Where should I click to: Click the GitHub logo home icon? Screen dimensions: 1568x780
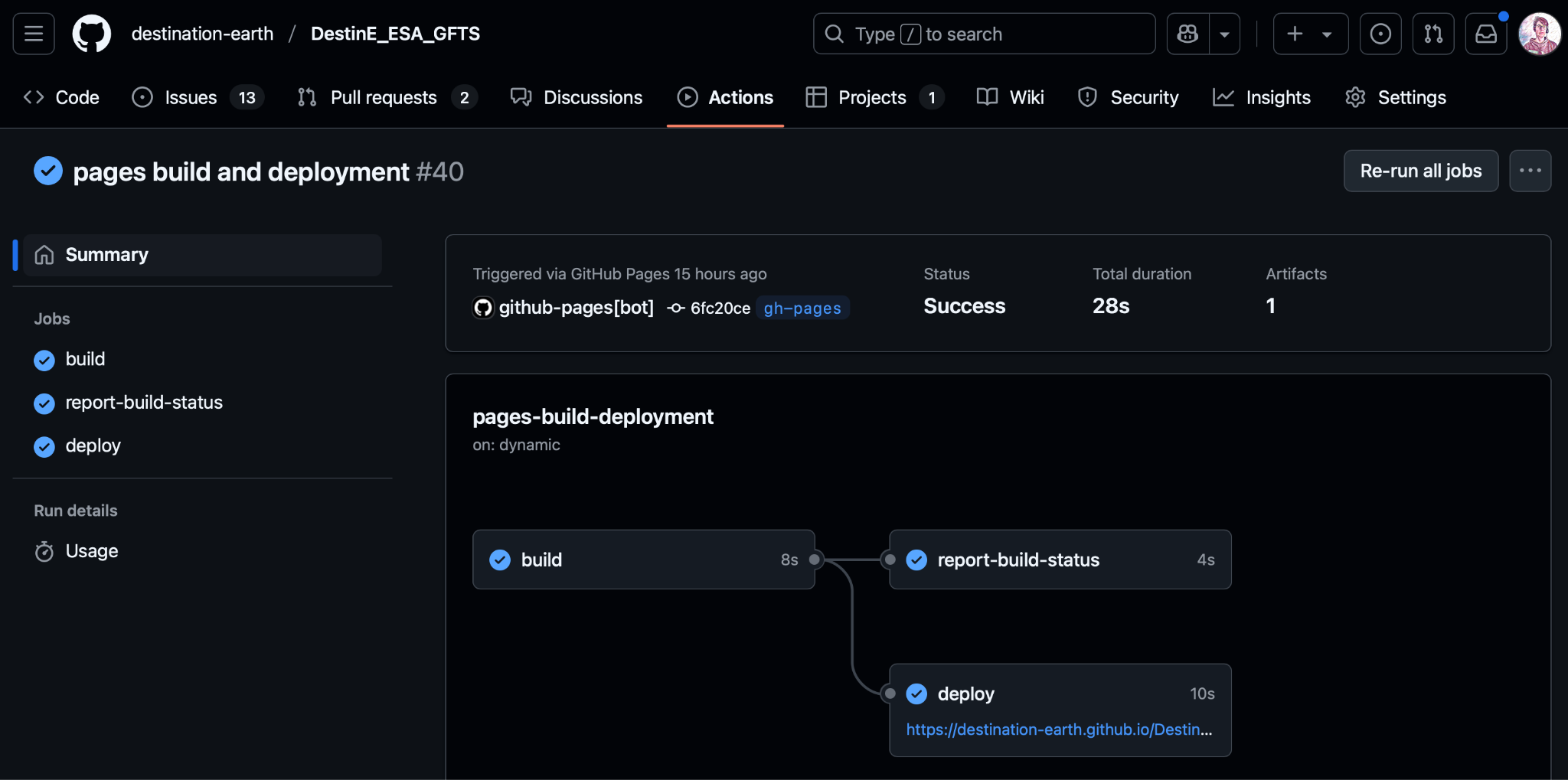91,34
